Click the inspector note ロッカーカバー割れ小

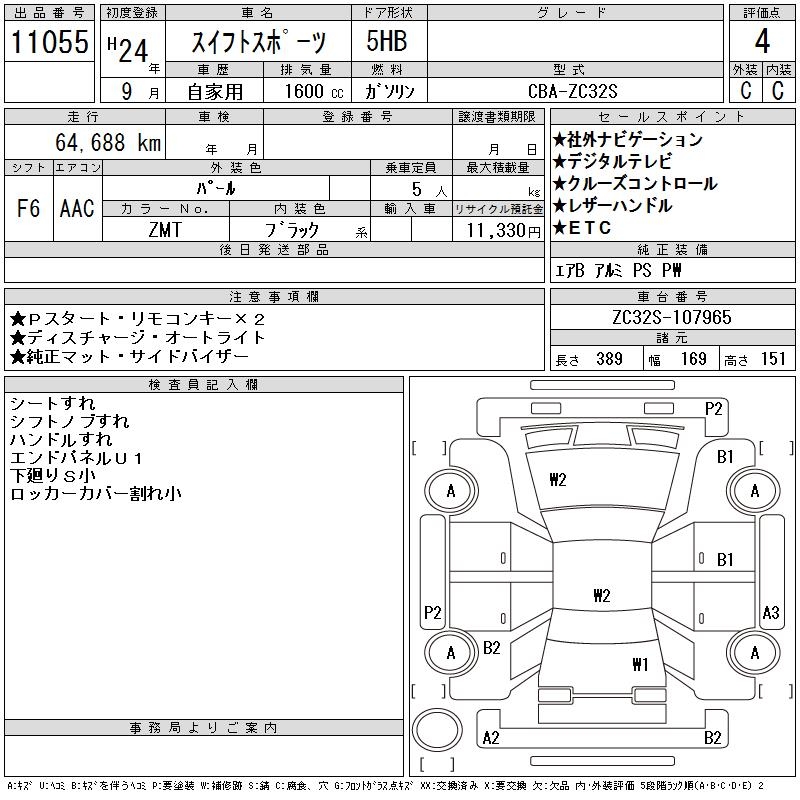coord(96,493)
